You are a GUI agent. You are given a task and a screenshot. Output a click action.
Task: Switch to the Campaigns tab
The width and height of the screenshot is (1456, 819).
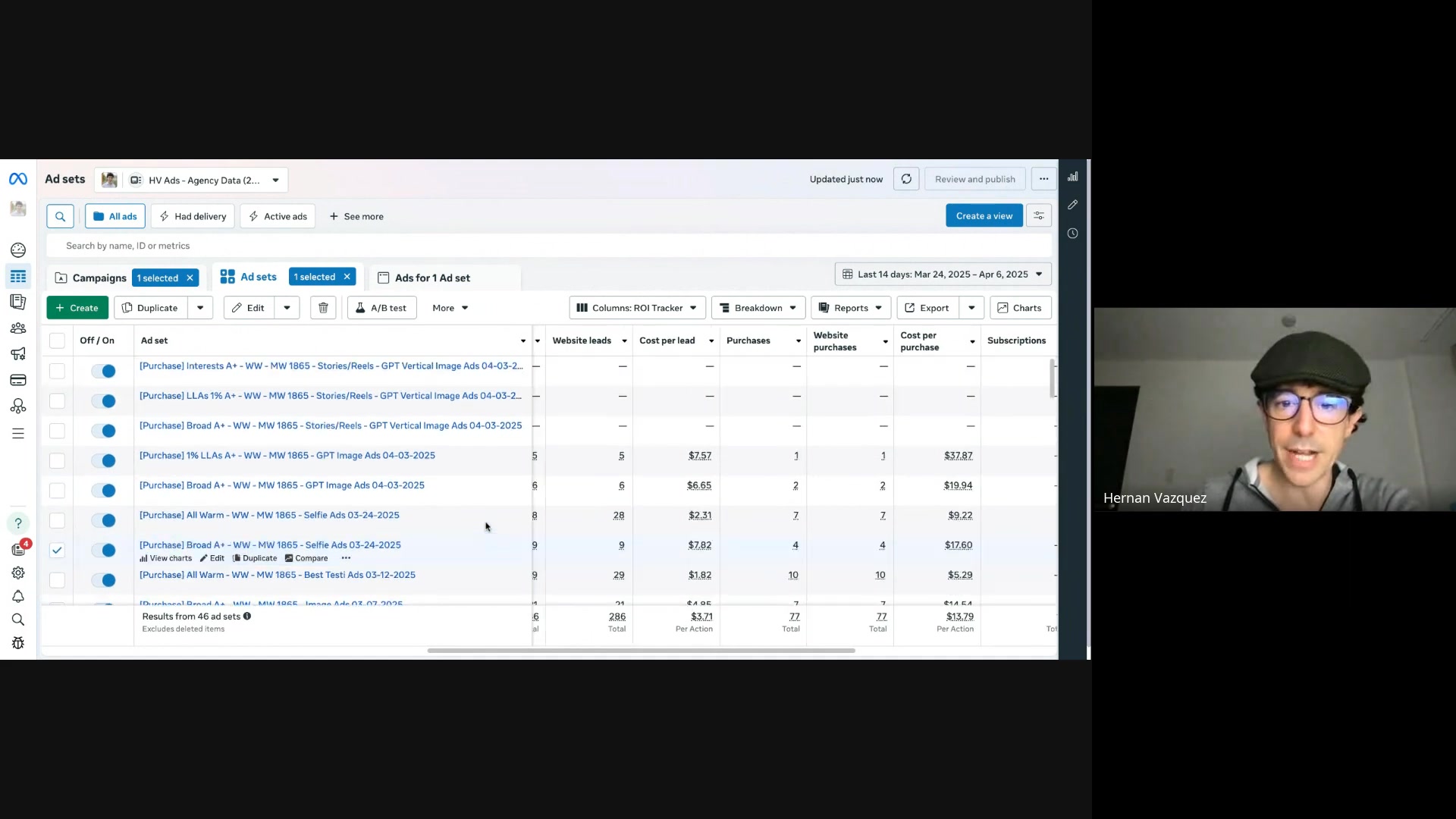pyautogui.click(x=99, y=278)
